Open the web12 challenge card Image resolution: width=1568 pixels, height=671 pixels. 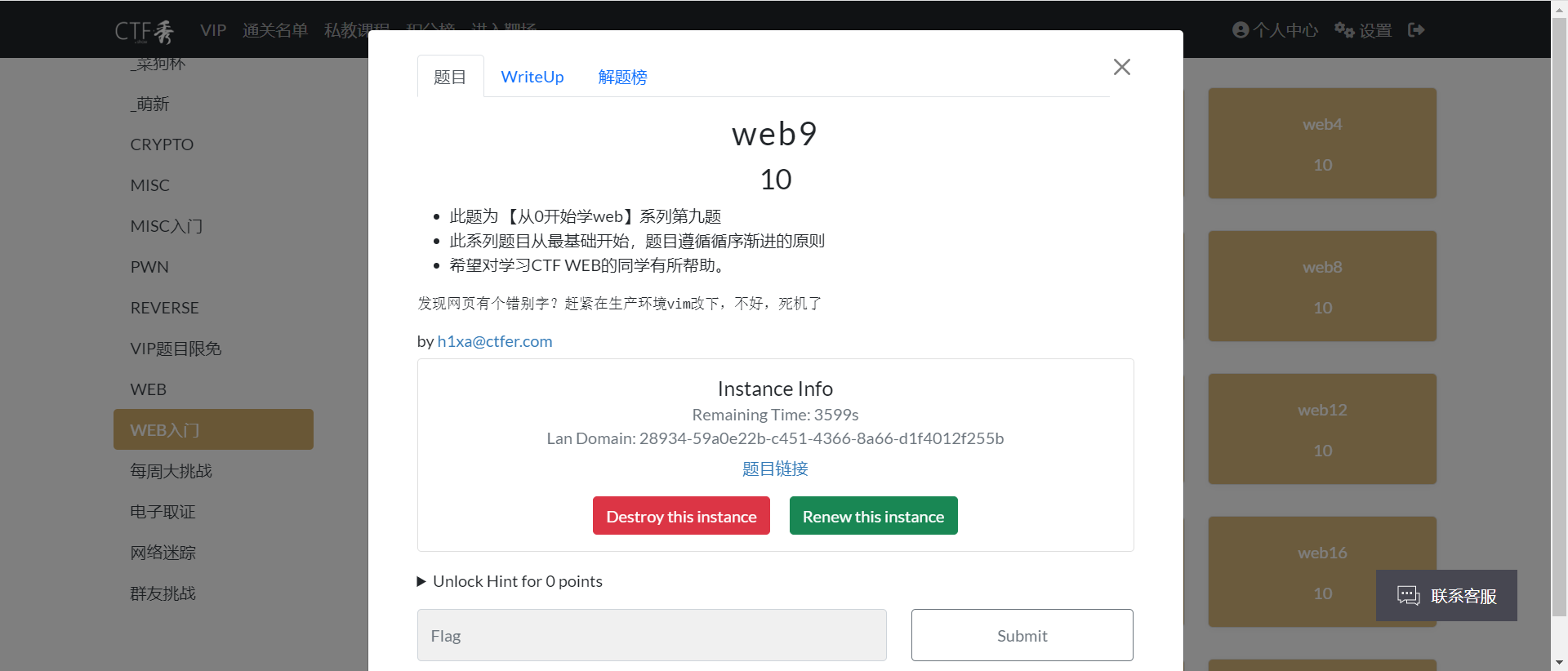pos(1322,429)
